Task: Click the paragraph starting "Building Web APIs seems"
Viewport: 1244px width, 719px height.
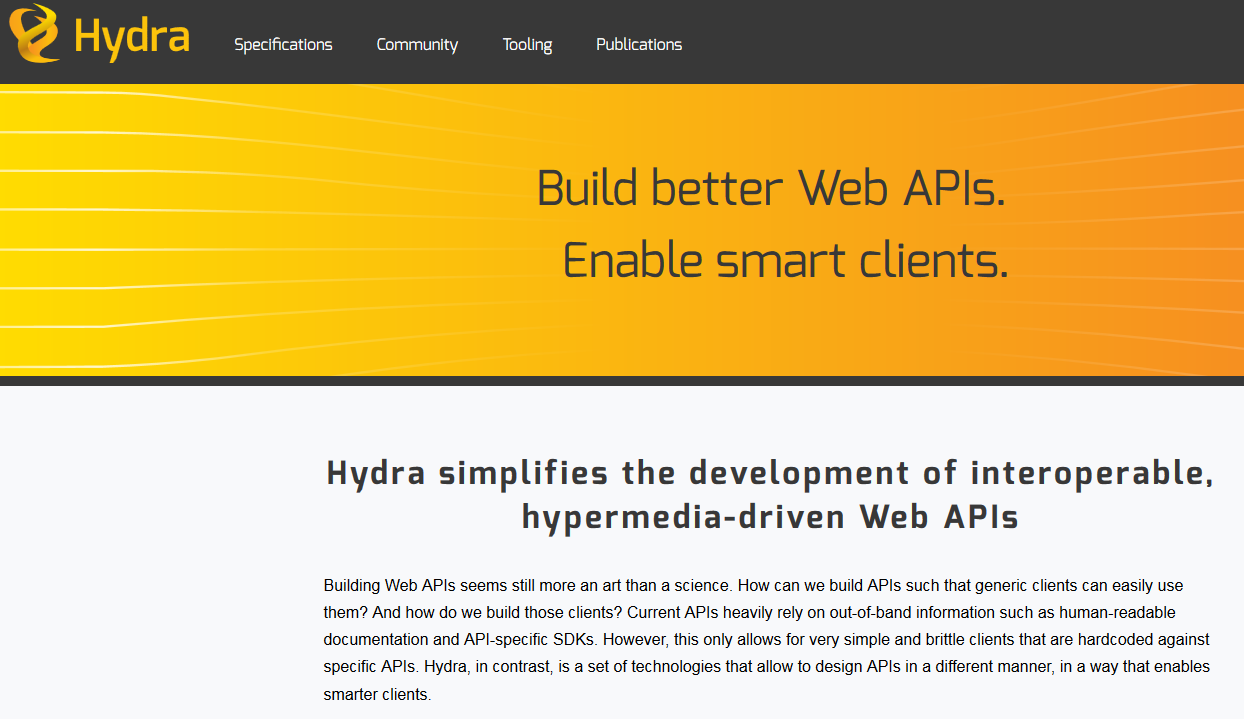Action: coord(768,639)
